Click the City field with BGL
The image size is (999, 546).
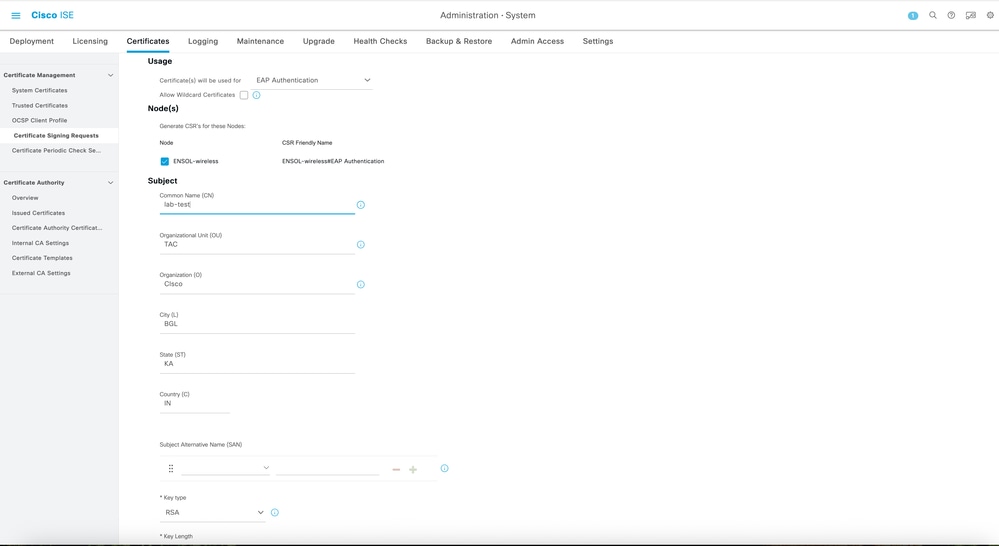point(257,324)
